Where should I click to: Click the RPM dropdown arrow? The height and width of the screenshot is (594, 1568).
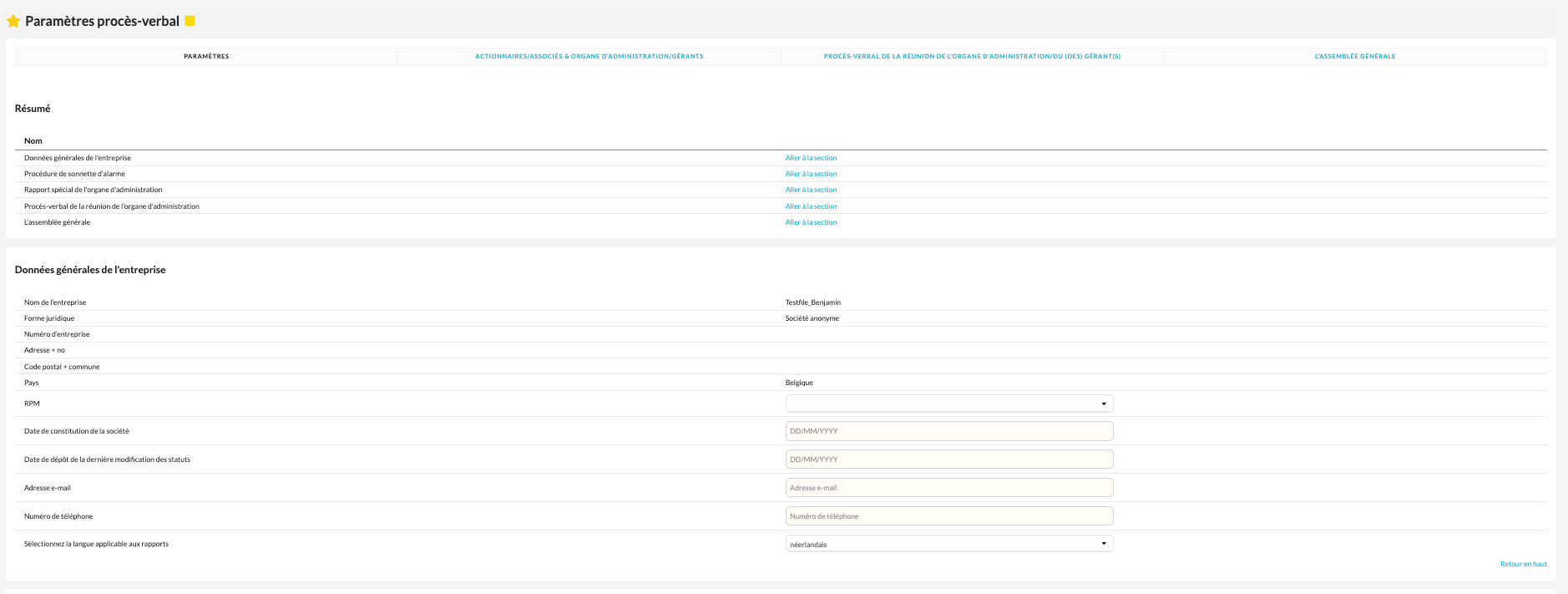(x=1104, y=404)
